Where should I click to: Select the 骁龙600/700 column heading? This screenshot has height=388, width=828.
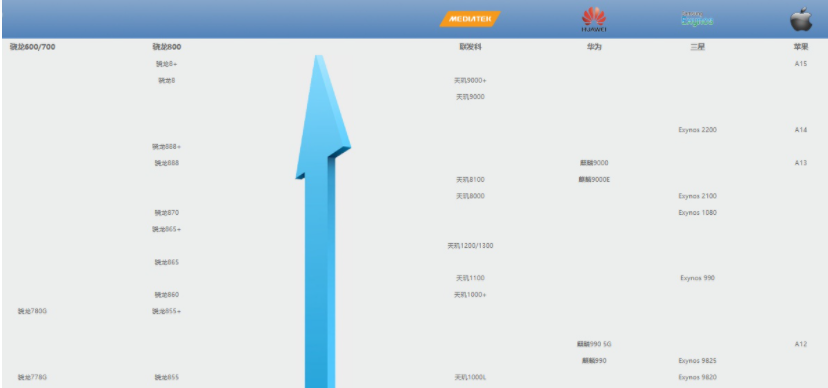[x=32, y=47]
